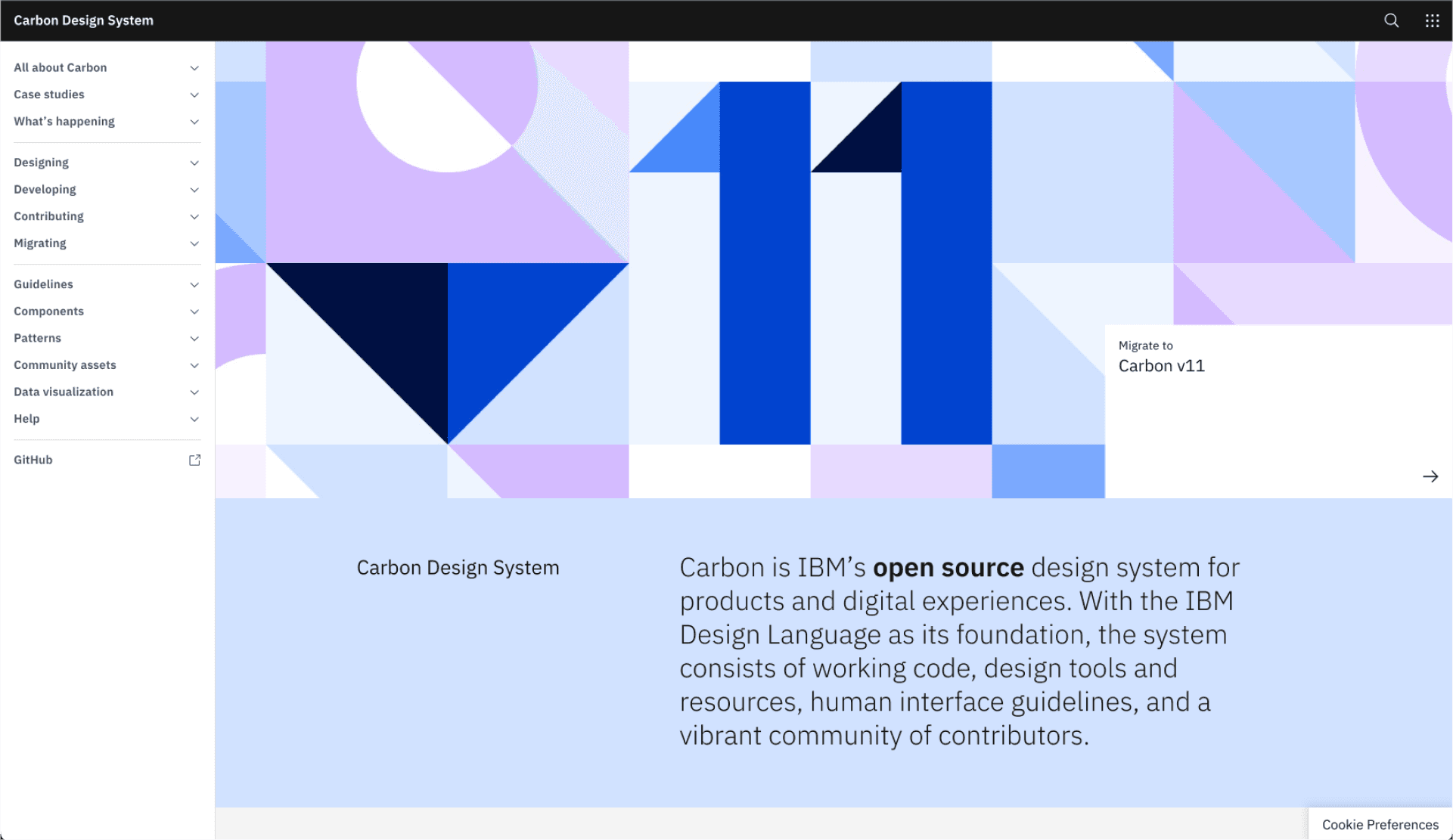Open the Developing menu item
Screen dimensions: 1453x840
pyautogui.click(x=45, y=189)
